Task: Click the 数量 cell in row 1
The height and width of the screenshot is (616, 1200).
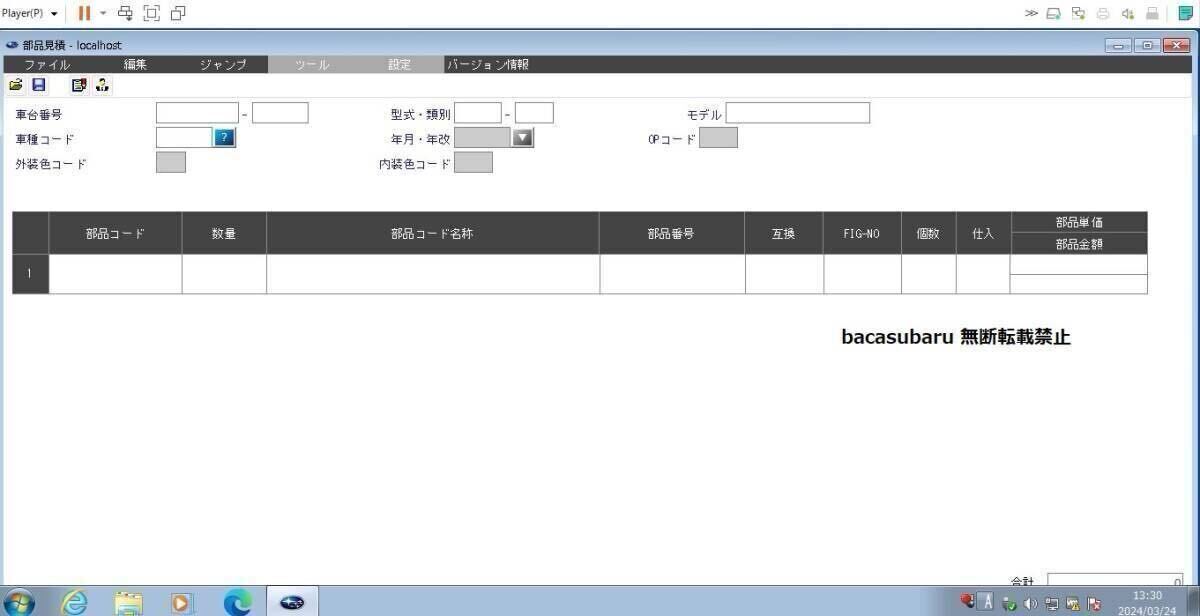Action: tap(224, 274)
